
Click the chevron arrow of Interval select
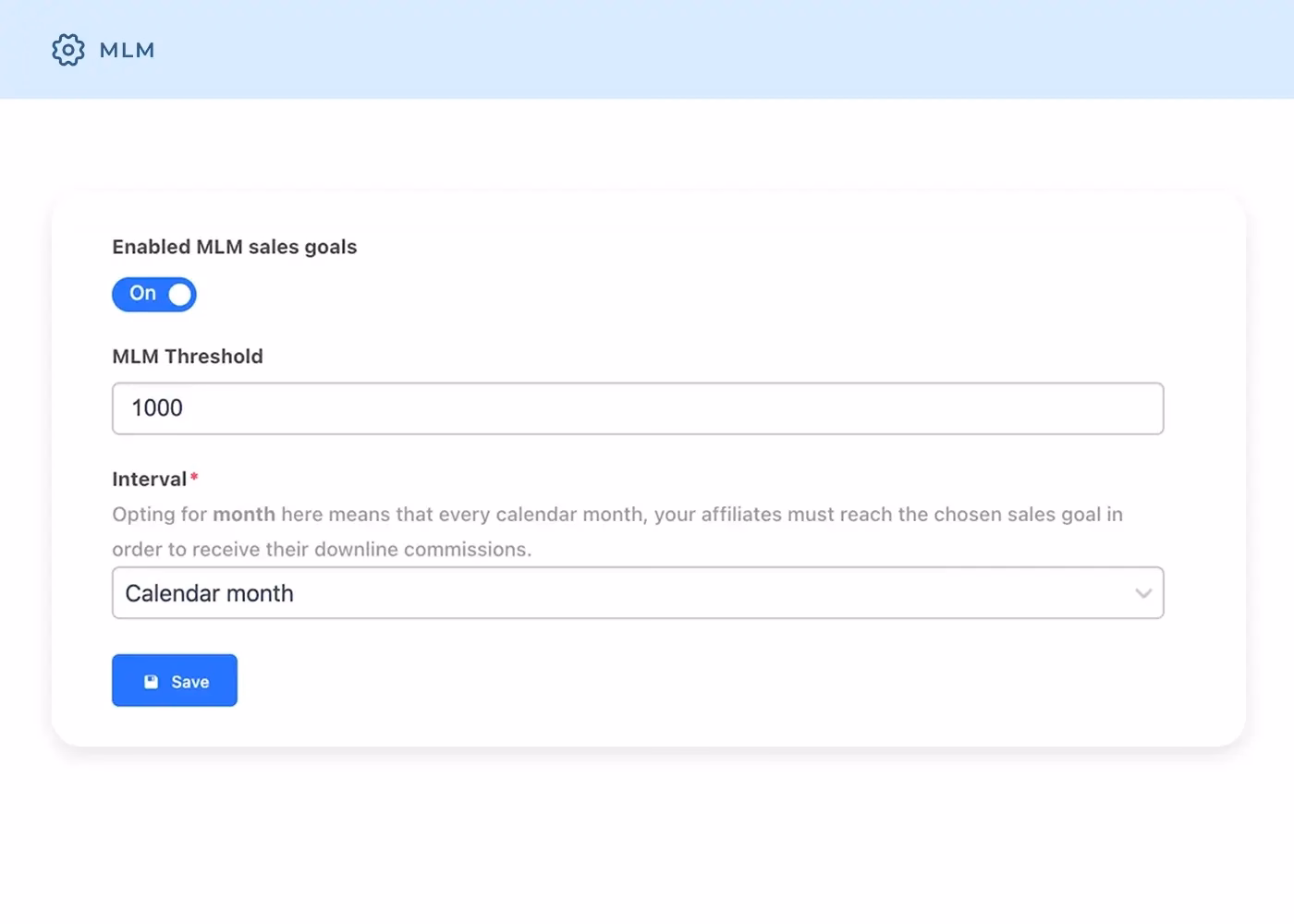click(1143, 593)
